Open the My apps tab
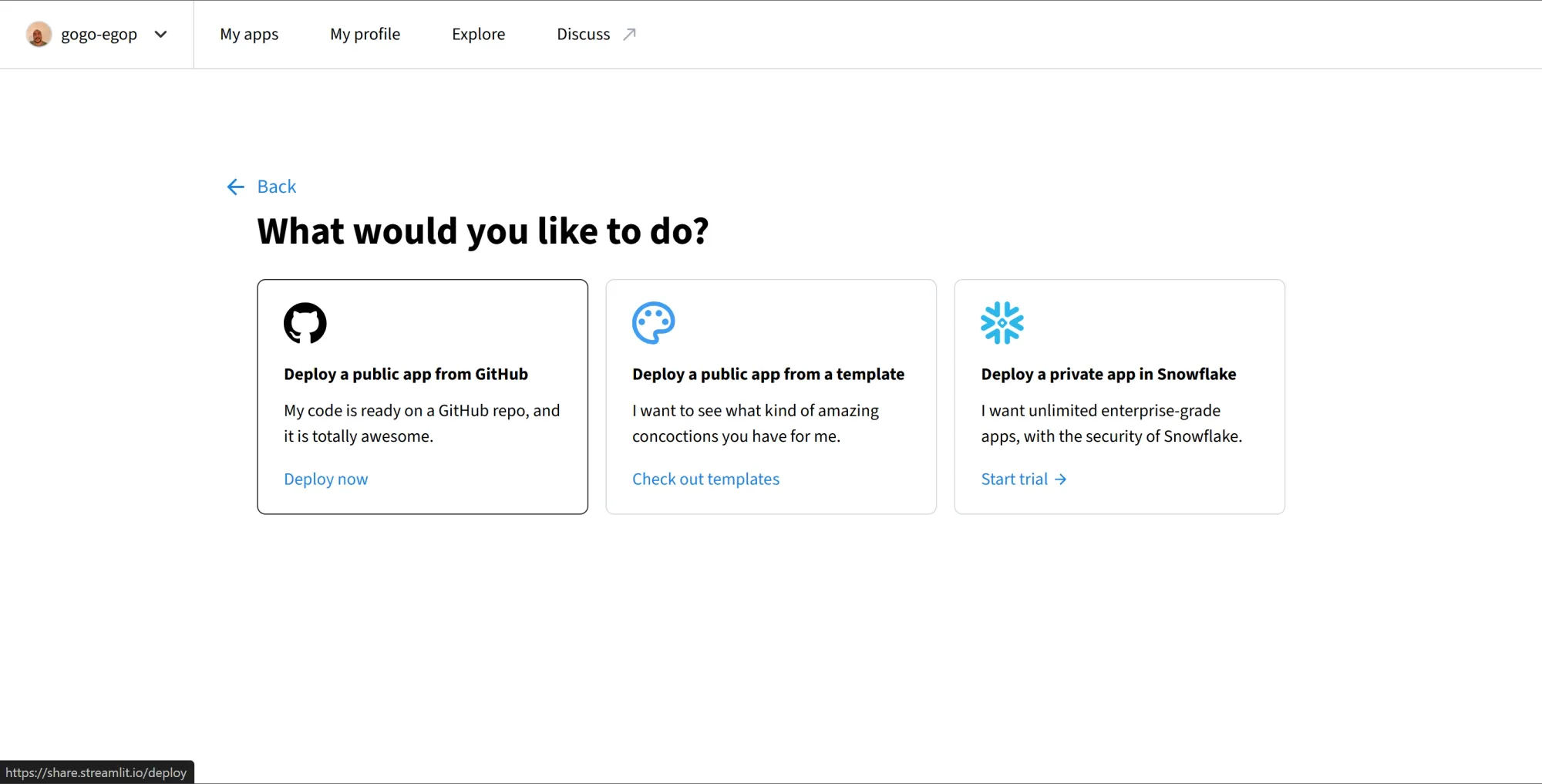Image resolution: width=1542 pixels, height=784 pixels. click(x=249, y=34)
